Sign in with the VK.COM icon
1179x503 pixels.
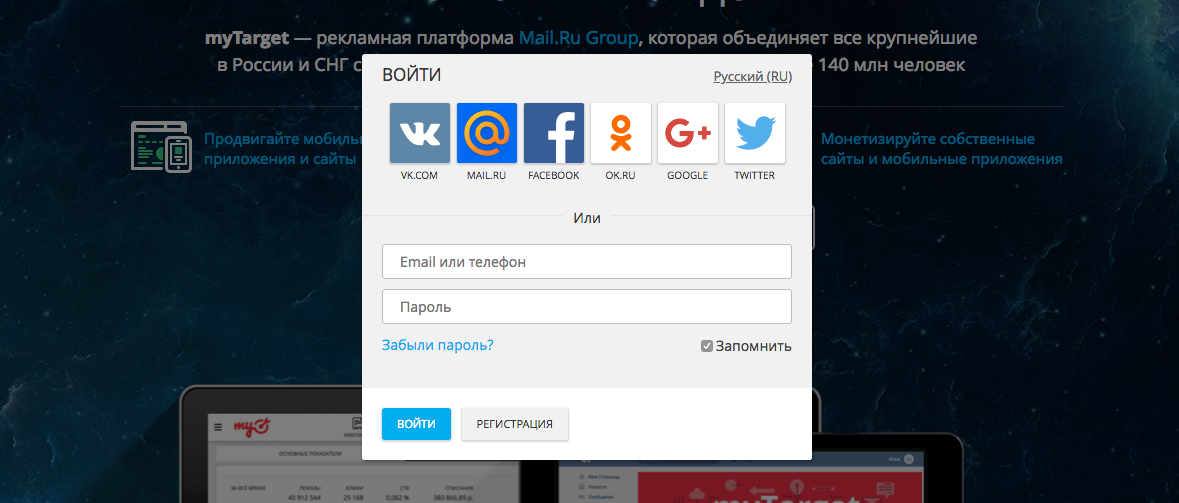click(420, 133)
